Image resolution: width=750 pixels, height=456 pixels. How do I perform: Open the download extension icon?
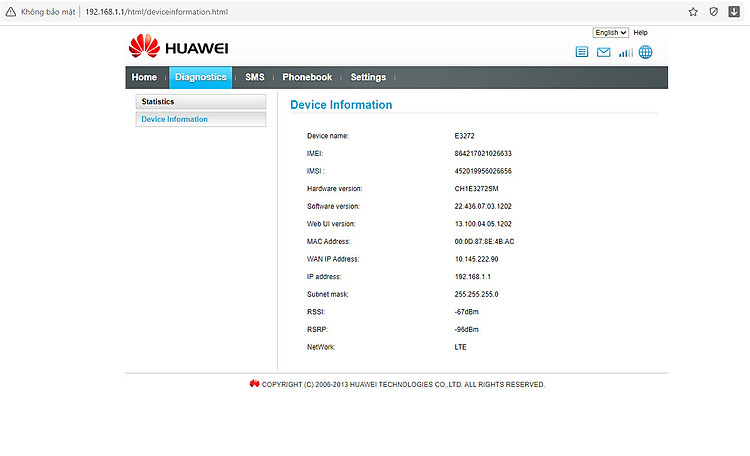coord(734,11)
